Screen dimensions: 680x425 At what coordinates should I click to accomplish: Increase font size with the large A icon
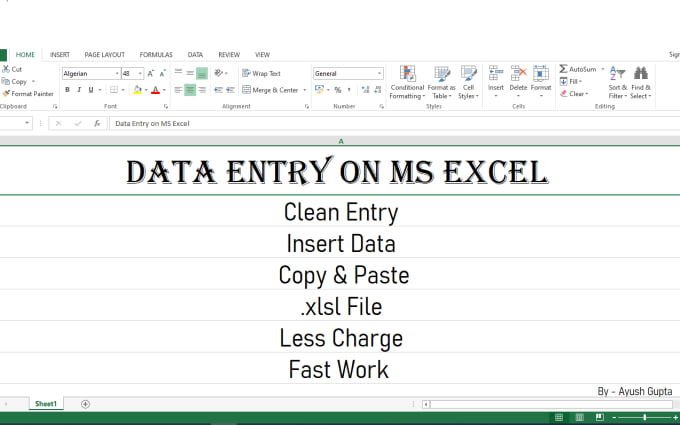coord(150,73)
